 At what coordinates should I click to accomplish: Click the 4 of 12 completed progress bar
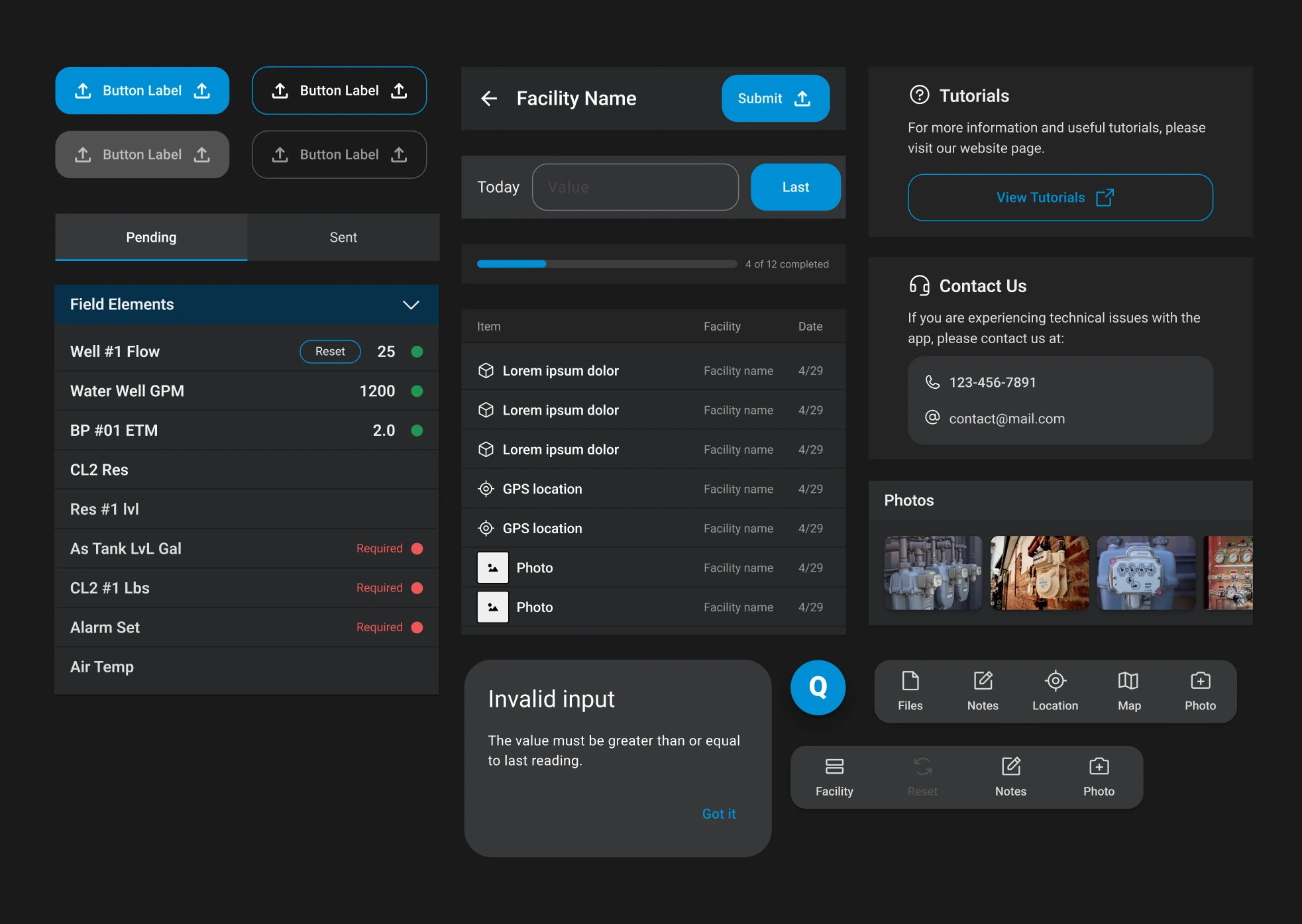pos(606,264)
